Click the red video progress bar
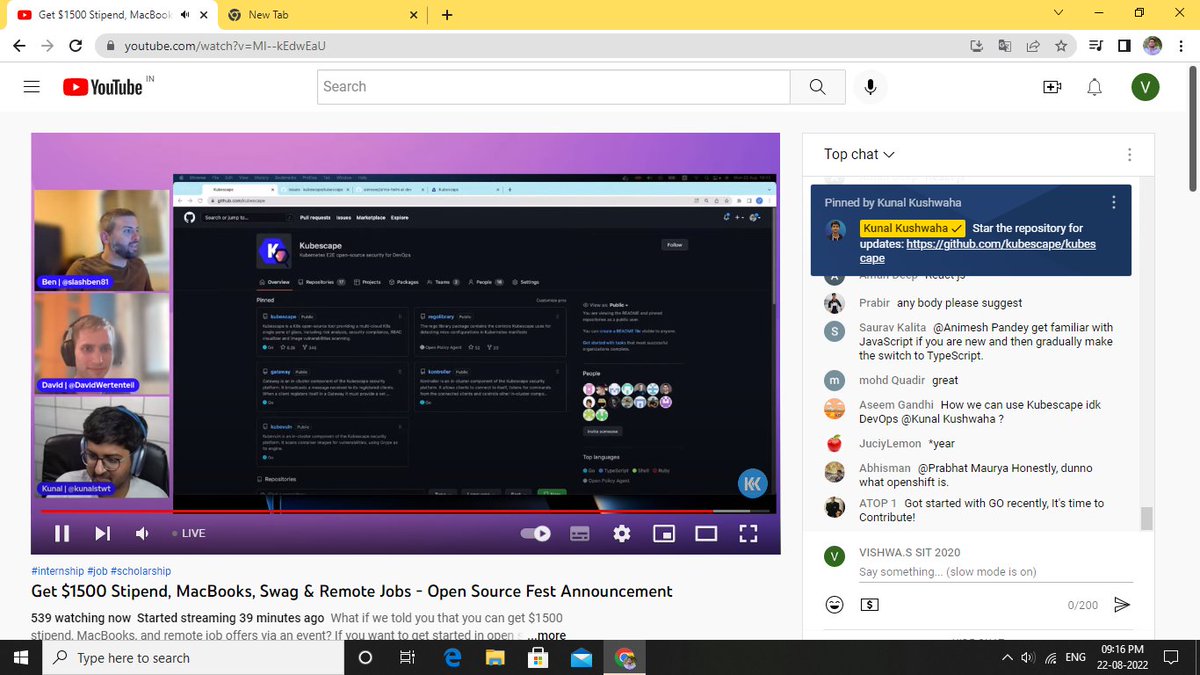Viewport: 1200px width, 675px height. [x=405, y=511]
